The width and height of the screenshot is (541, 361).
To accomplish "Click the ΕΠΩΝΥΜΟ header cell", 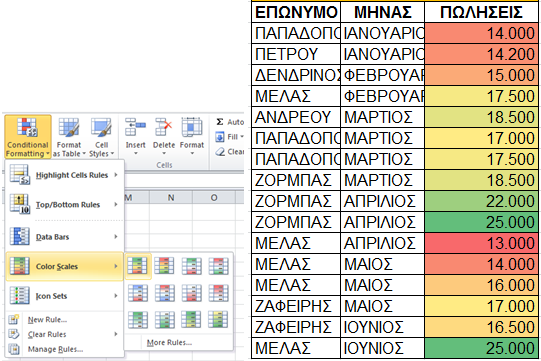I will click(x=296, y=12).
